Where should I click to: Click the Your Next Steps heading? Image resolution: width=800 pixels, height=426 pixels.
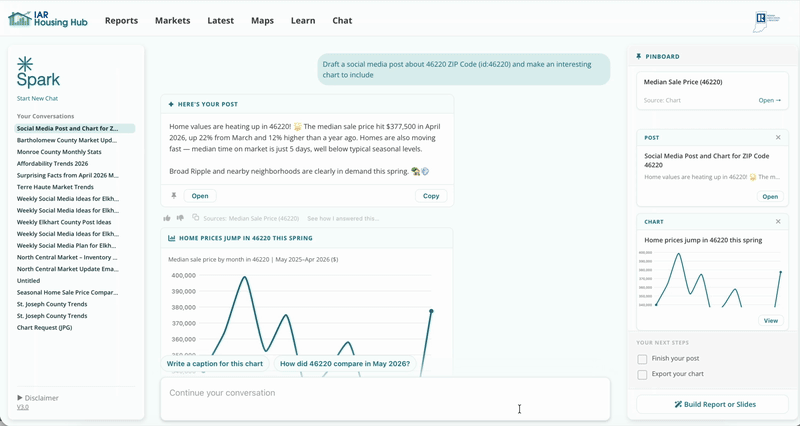pyautogui.click(x=662, y=343)
